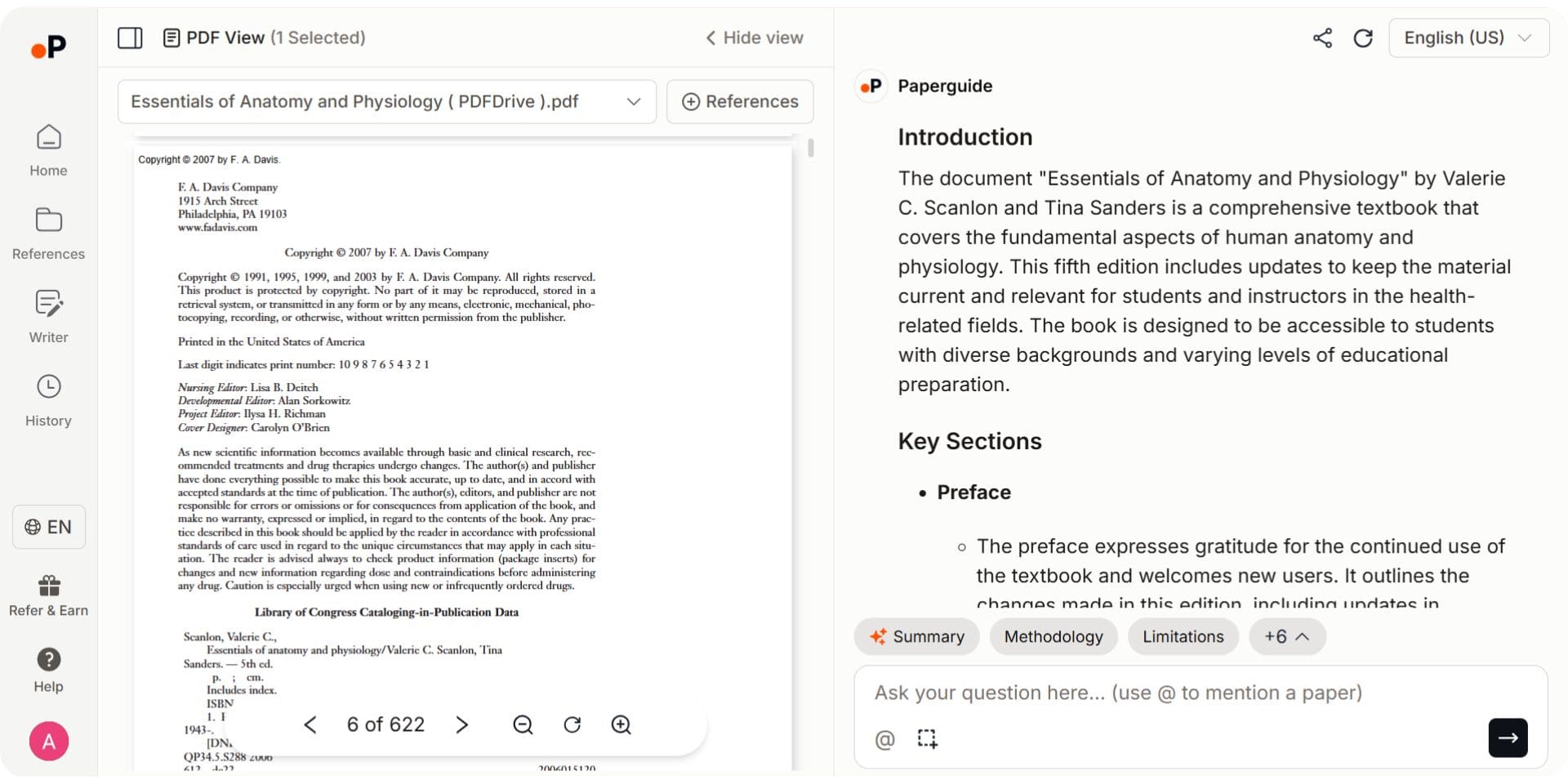Click the References button above the PDF

tap(739, 101)
